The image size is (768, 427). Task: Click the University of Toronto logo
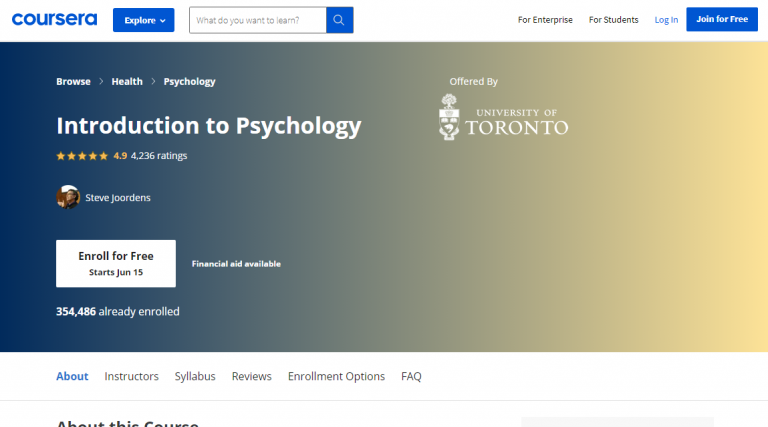click(503, 117)
